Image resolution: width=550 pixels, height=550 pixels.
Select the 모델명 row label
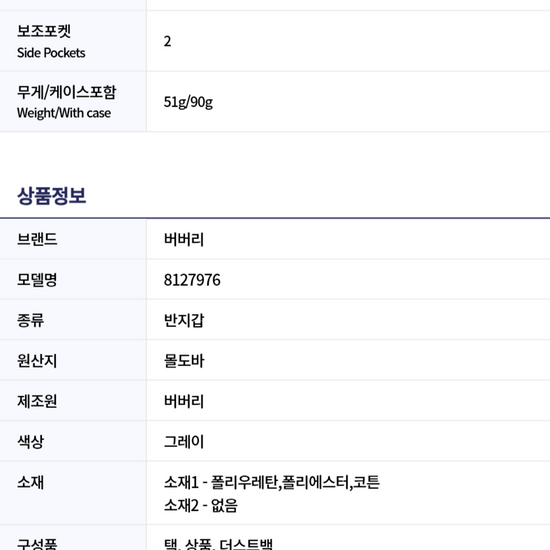pyautogui.click(x=37, y=280)
